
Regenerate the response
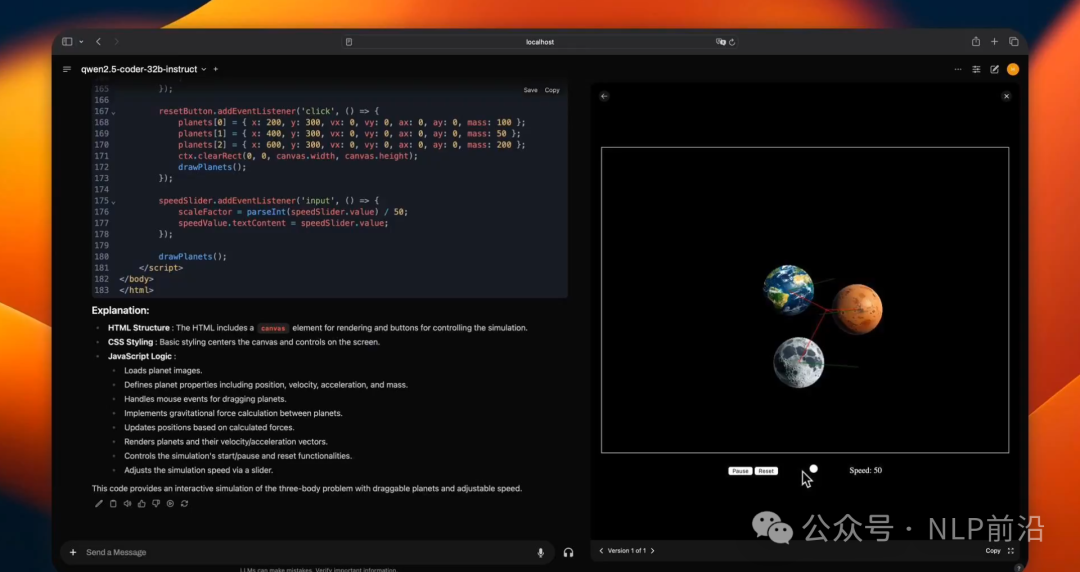tap(185, 504)
